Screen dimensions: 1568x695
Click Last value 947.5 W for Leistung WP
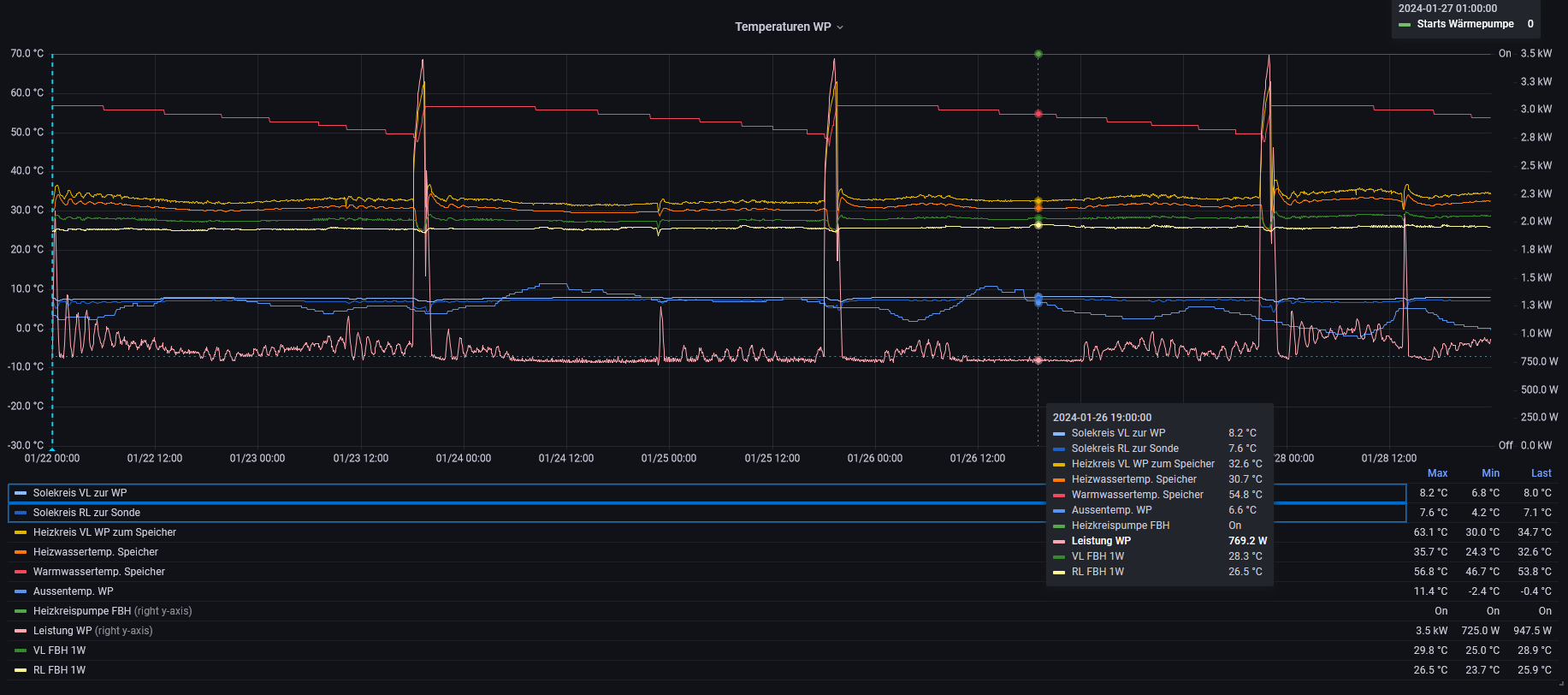pos(1532,631)
